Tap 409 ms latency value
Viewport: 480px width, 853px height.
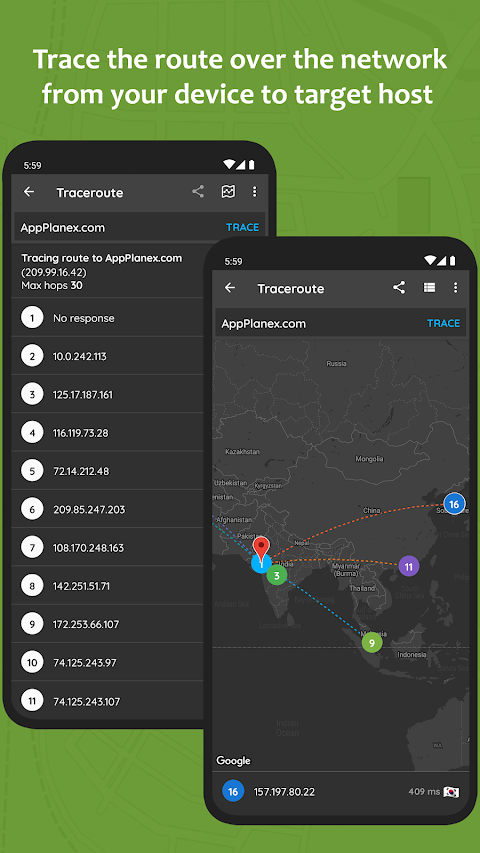(x=424, y=792)
